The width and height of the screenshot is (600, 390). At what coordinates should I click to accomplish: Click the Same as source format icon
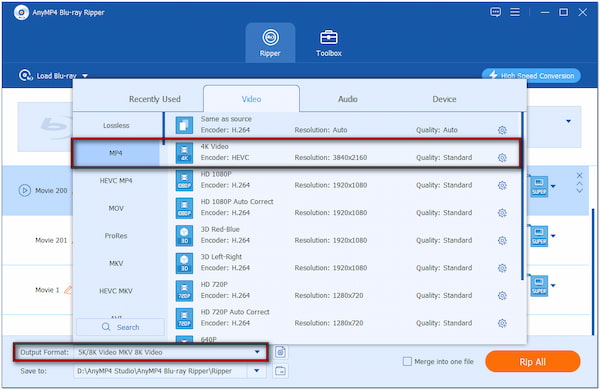[x=184, y=125]
